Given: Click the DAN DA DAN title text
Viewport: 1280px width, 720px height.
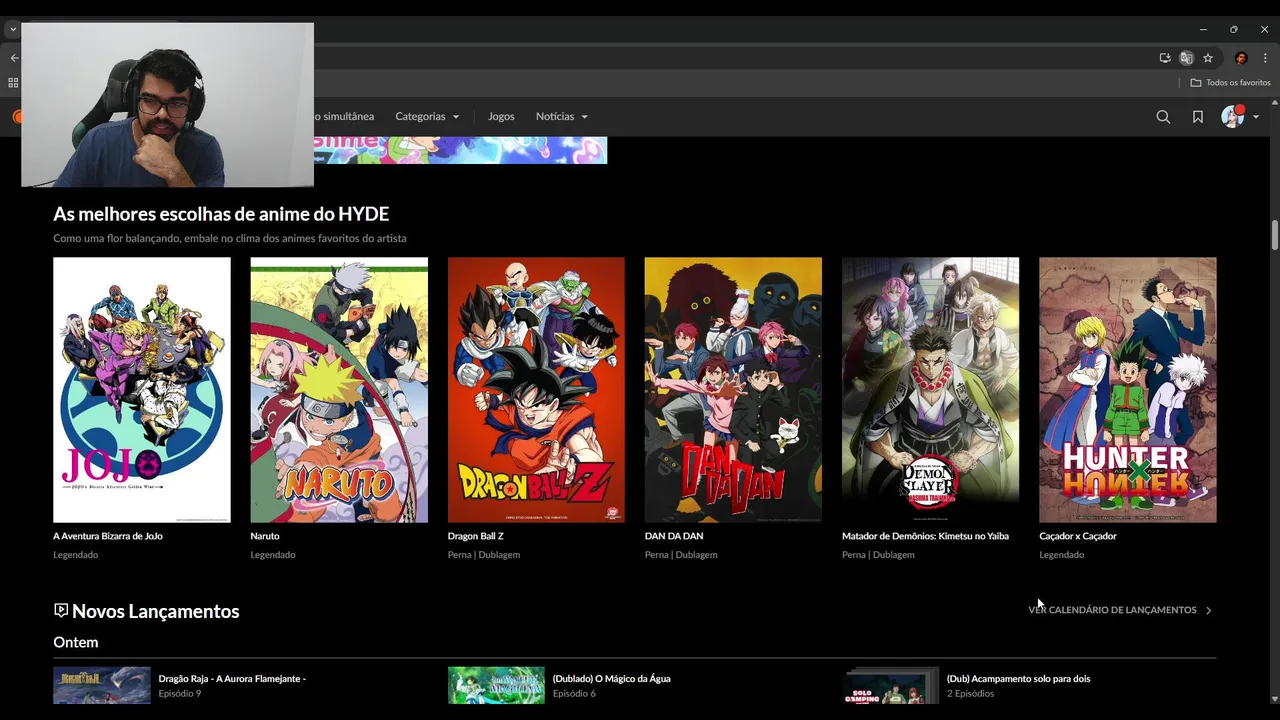Looking at the screenshot, I should click(x=674, y=536).
